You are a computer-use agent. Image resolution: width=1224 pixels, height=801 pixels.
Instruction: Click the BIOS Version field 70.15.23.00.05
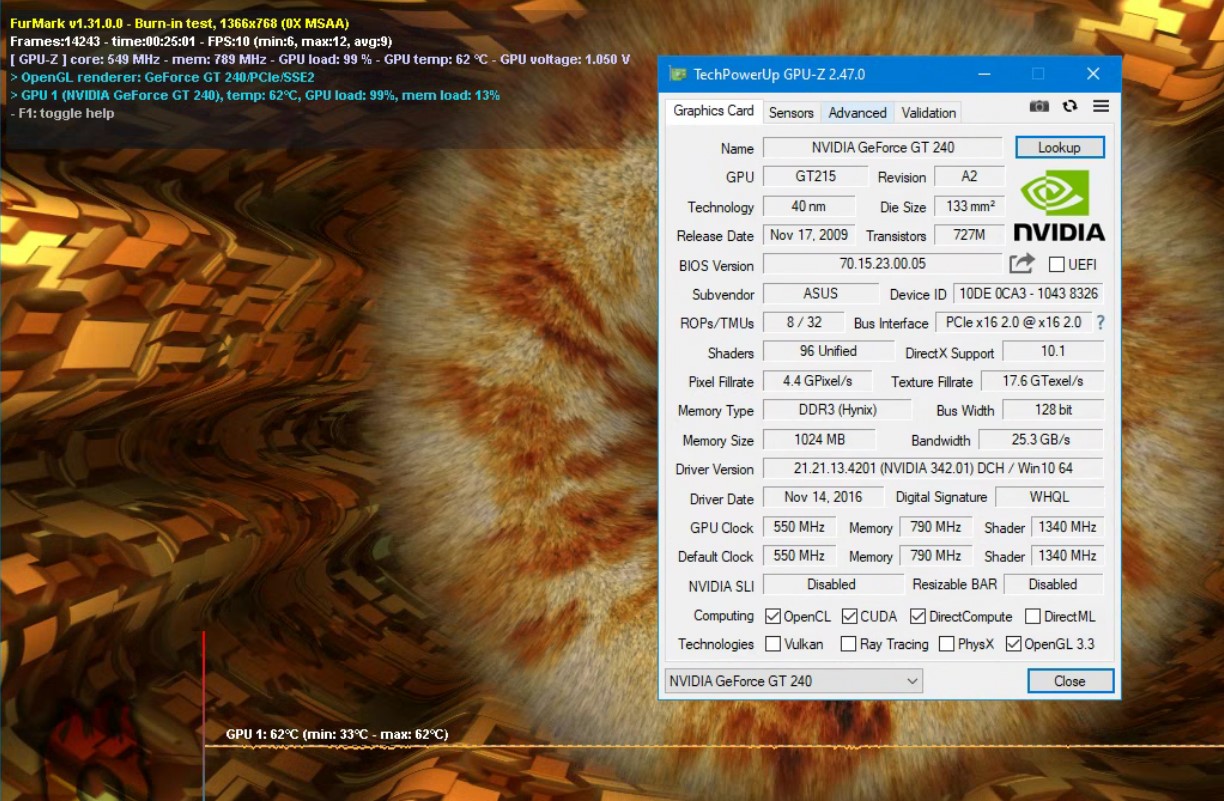(883, 264)
